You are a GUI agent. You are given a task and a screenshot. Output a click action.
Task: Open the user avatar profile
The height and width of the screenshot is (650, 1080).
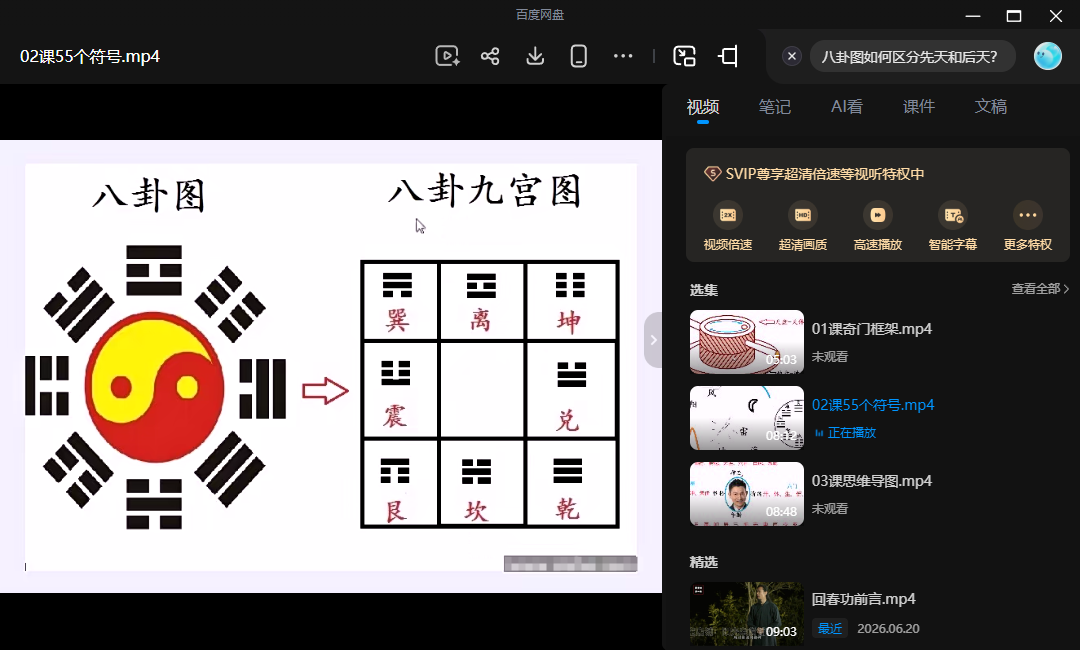click(x=1048, y=56)
